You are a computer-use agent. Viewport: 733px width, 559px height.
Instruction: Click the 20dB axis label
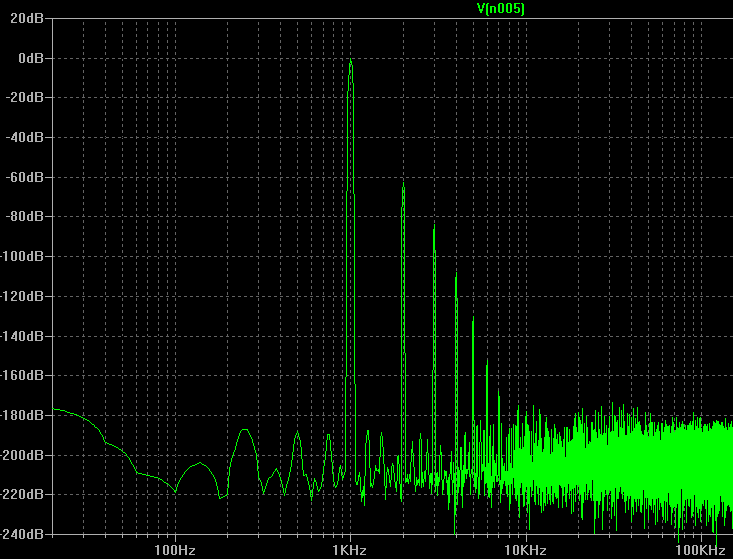point(27,18)
